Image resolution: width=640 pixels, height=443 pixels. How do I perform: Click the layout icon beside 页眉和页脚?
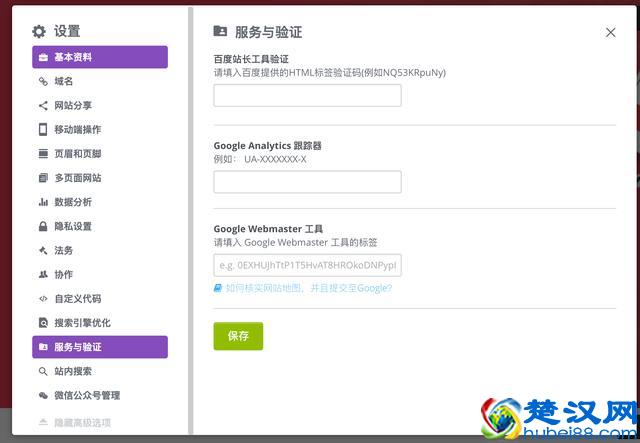(x=43, y=154)
